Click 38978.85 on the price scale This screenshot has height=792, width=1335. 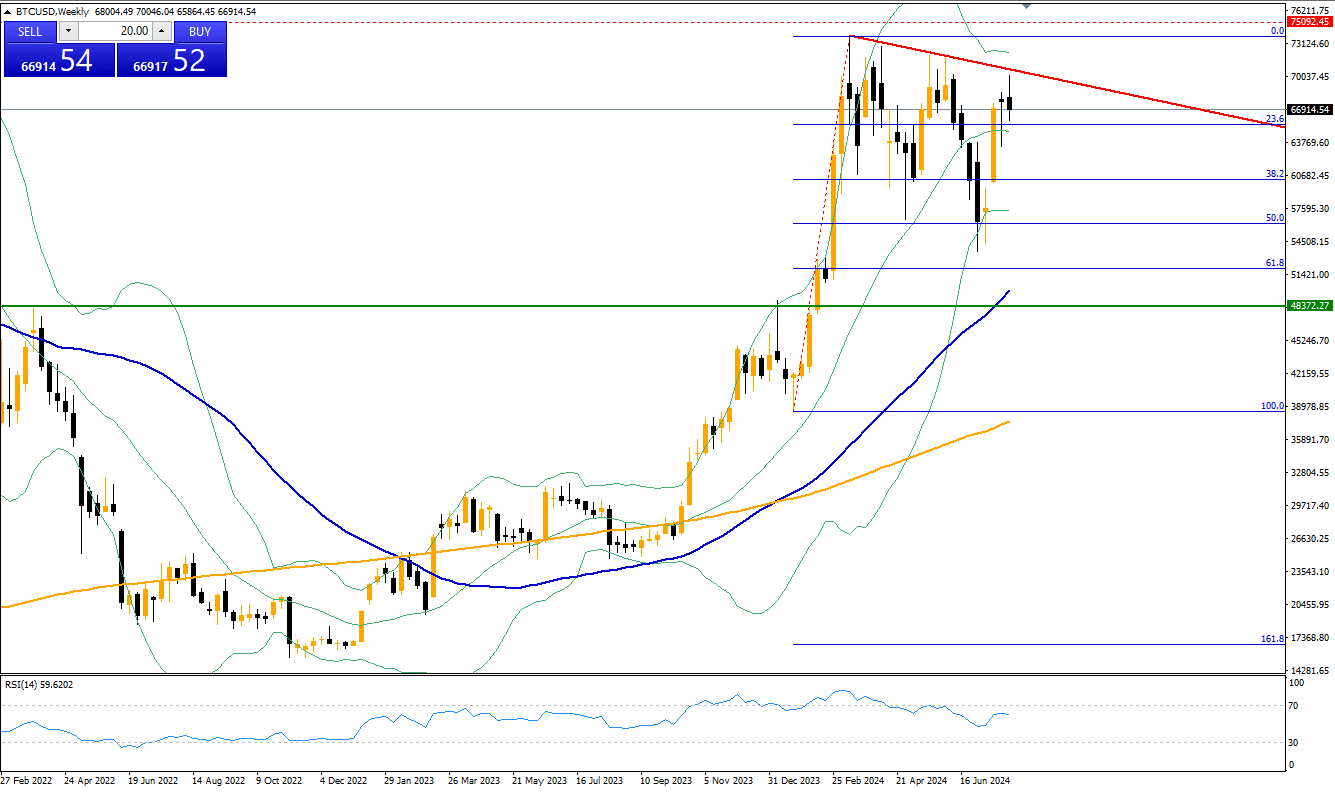(x=1309, y=406)
